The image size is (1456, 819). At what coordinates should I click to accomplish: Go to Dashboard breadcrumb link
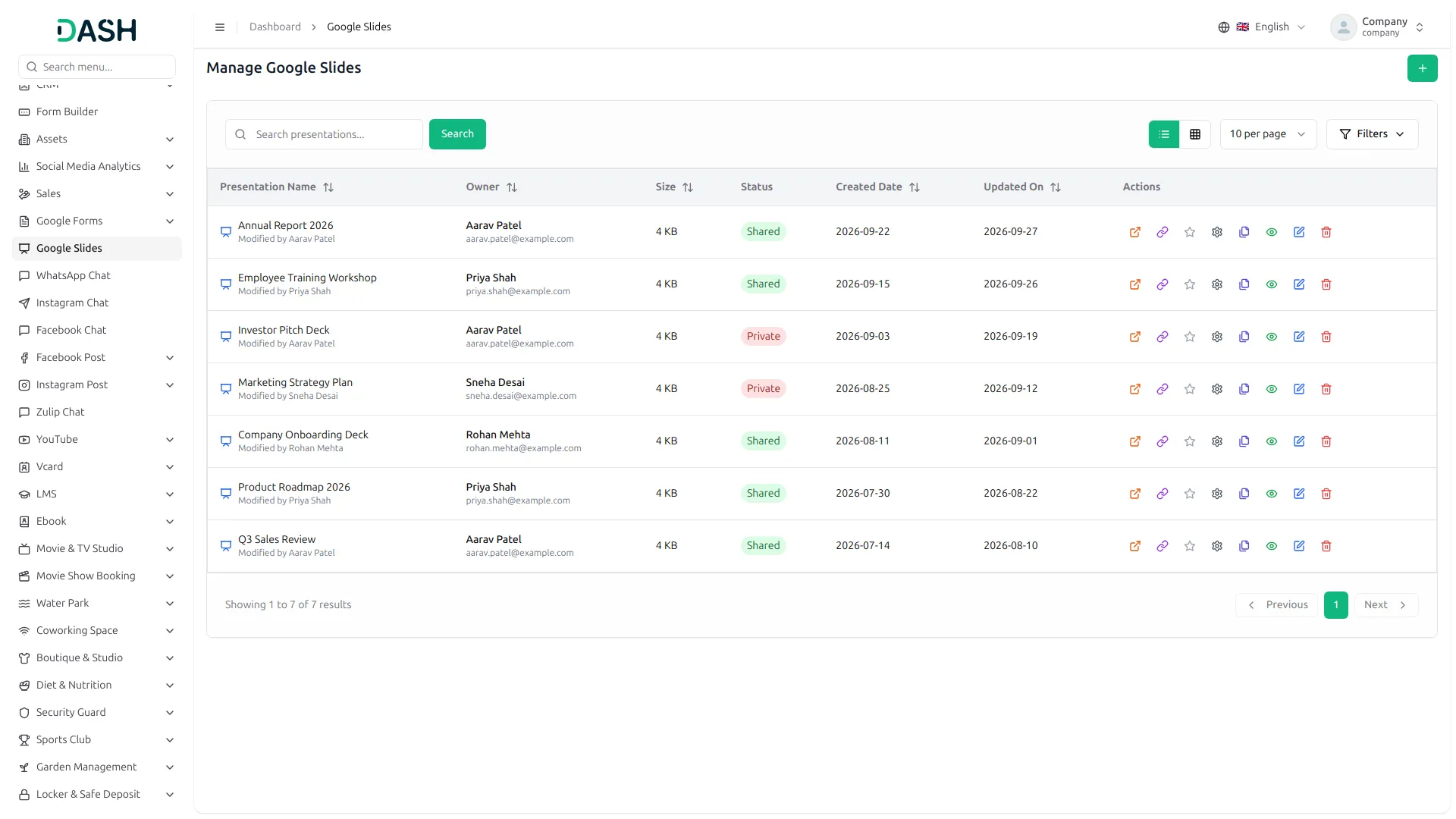[275, 27]
